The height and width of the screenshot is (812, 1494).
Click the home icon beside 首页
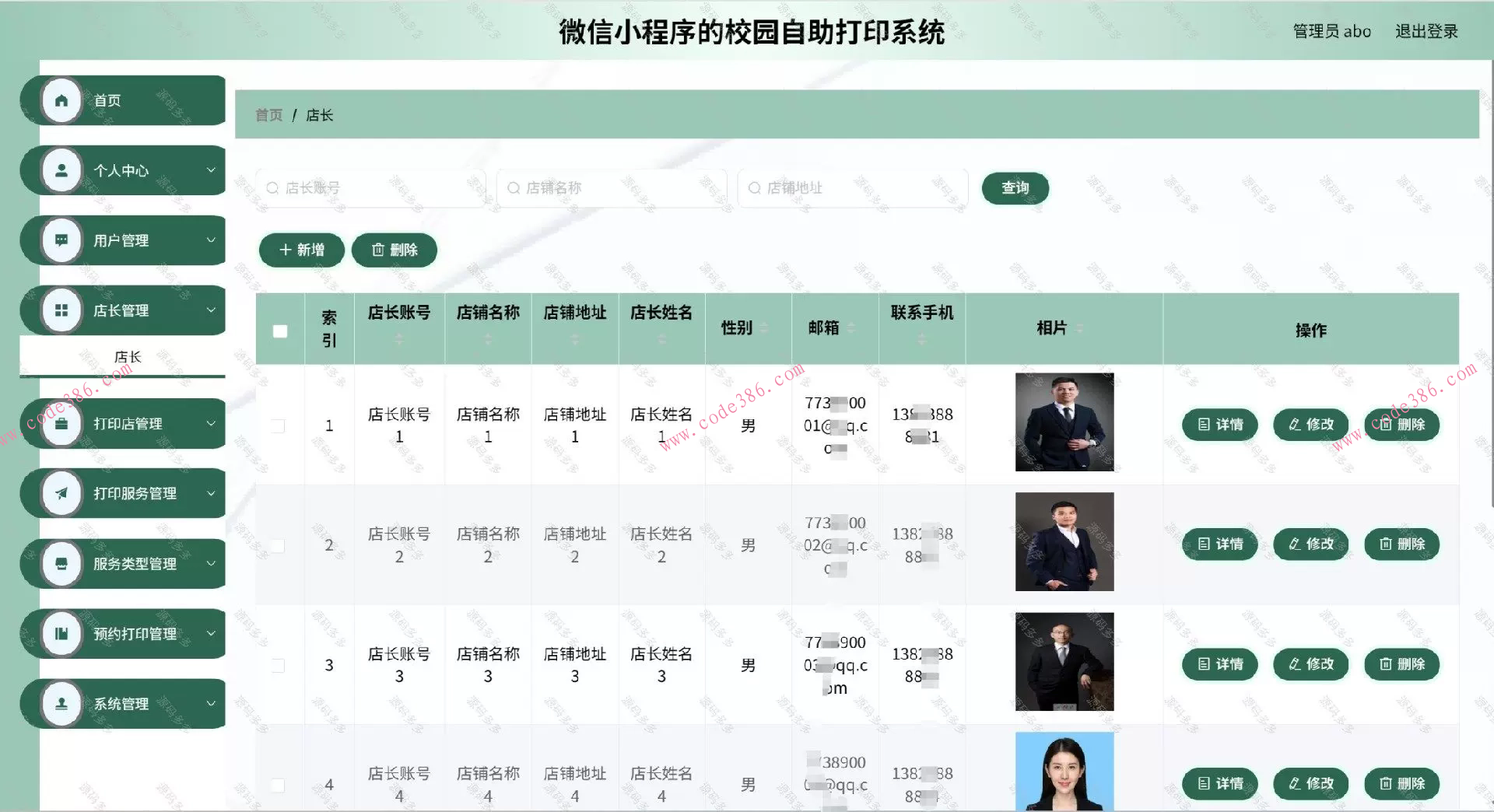coord(61,100)
